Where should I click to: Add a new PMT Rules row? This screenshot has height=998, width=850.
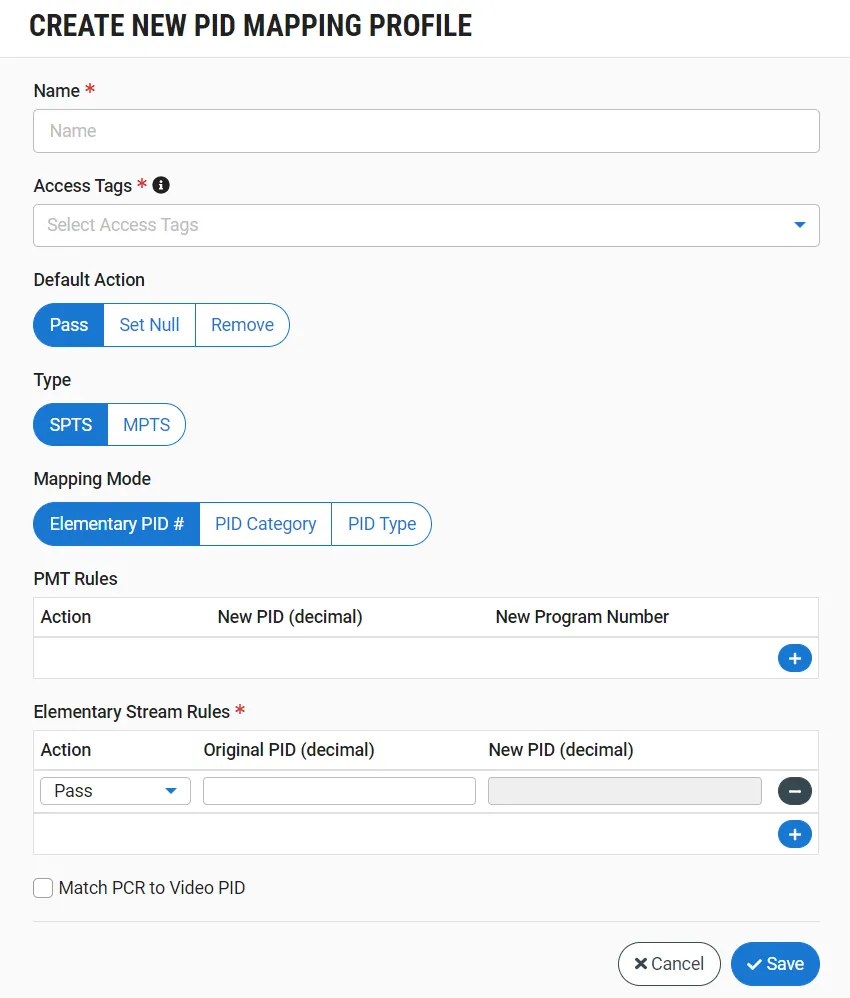pos(795,658)
